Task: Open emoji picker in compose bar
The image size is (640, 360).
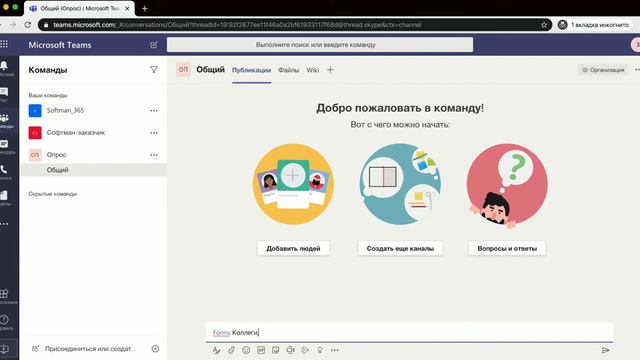Action: [246, 350]
